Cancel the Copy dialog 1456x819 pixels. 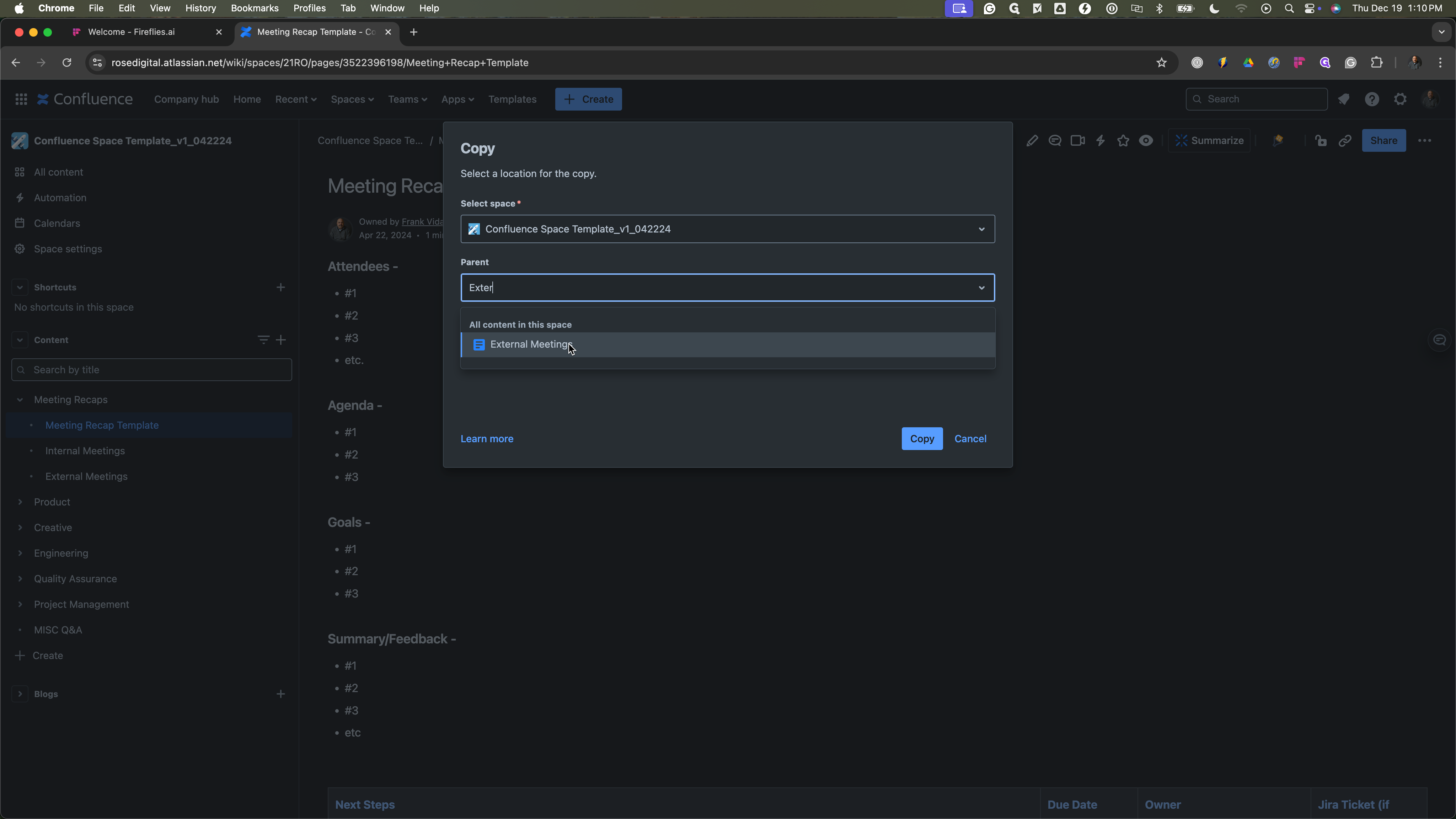(970, 439)
